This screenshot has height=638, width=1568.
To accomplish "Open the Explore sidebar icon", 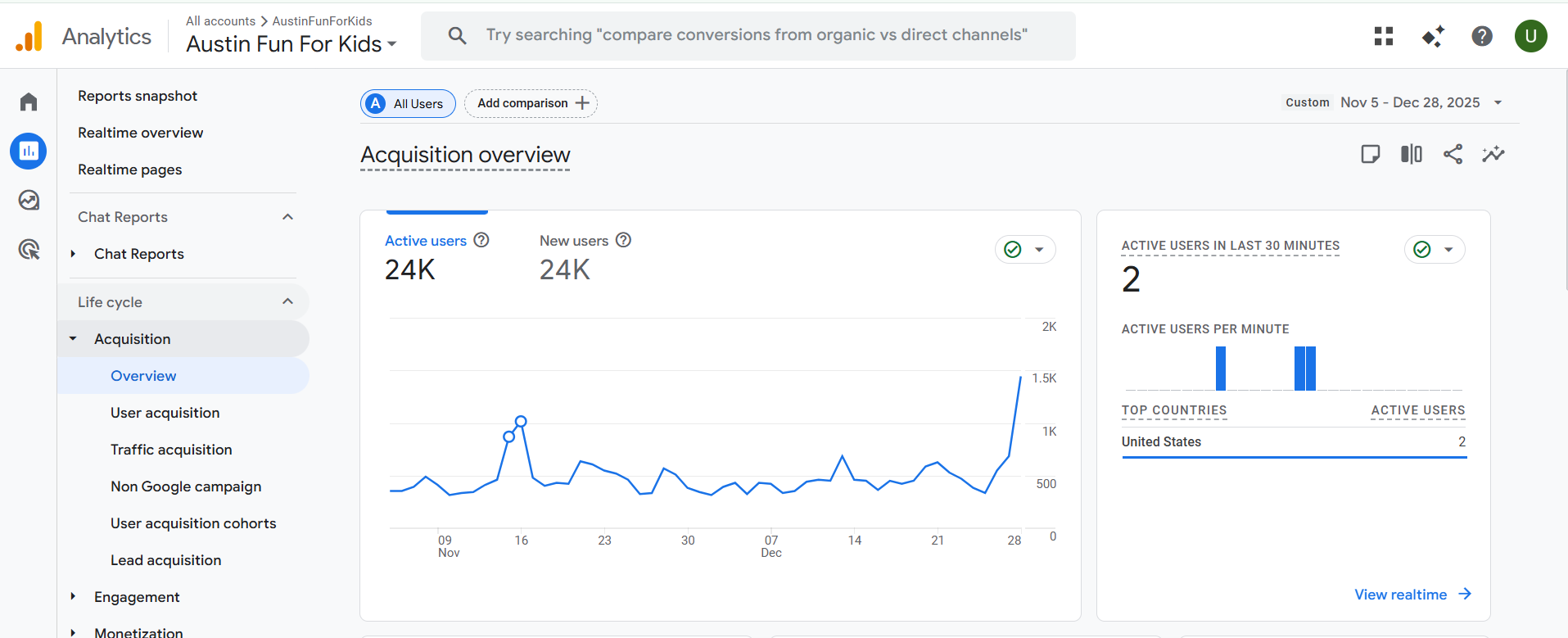I will click(x=29, y=200).
